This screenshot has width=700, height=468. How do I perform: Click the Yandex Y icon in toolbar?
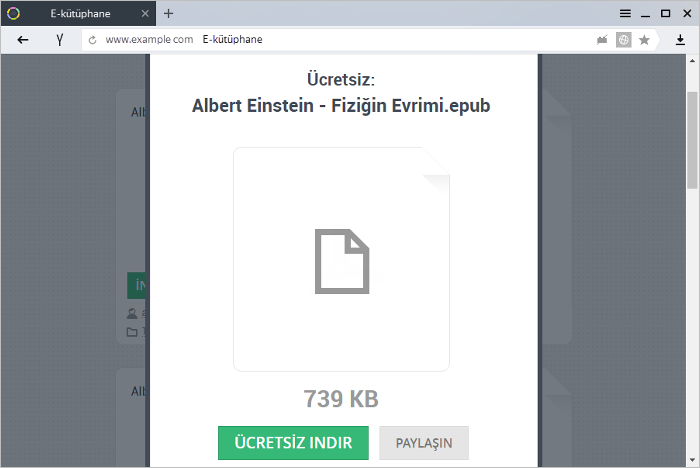[60, 40]
